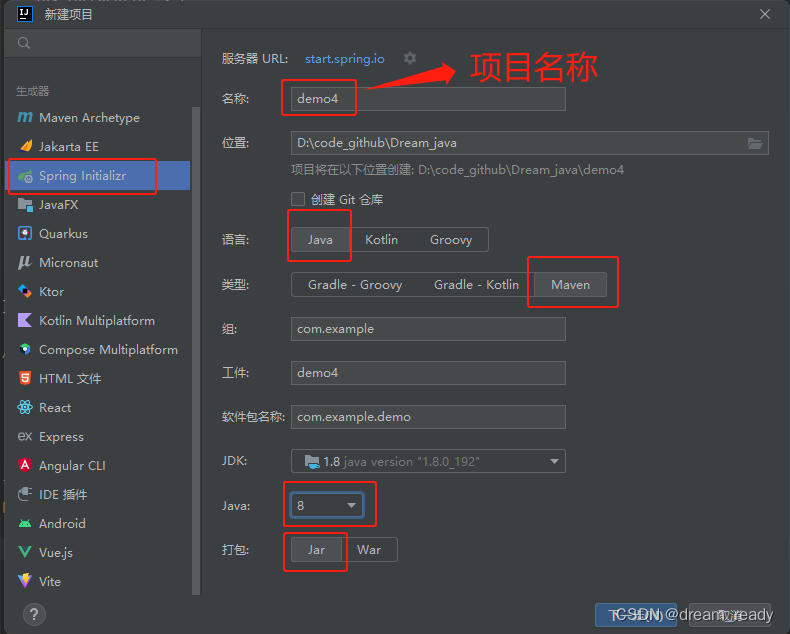Screen dimensions: 790x634
Task: Select Vite from the list
Action: [x=98, y=582]
